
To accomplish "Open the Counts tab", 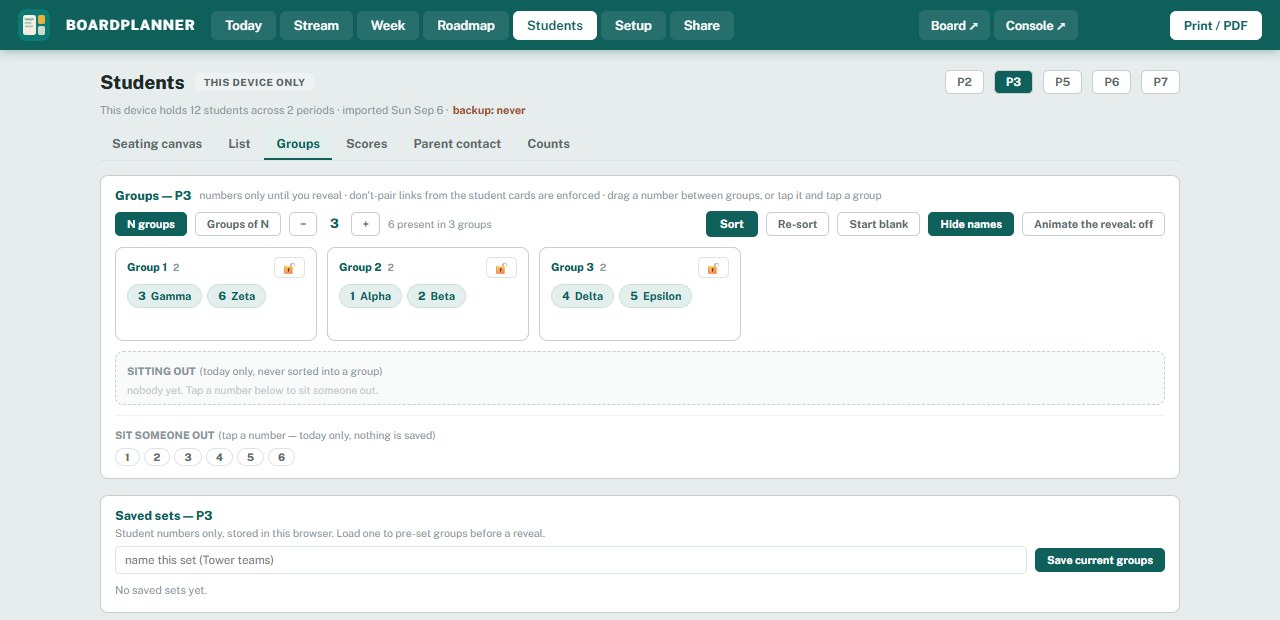I will click(549, 144).
